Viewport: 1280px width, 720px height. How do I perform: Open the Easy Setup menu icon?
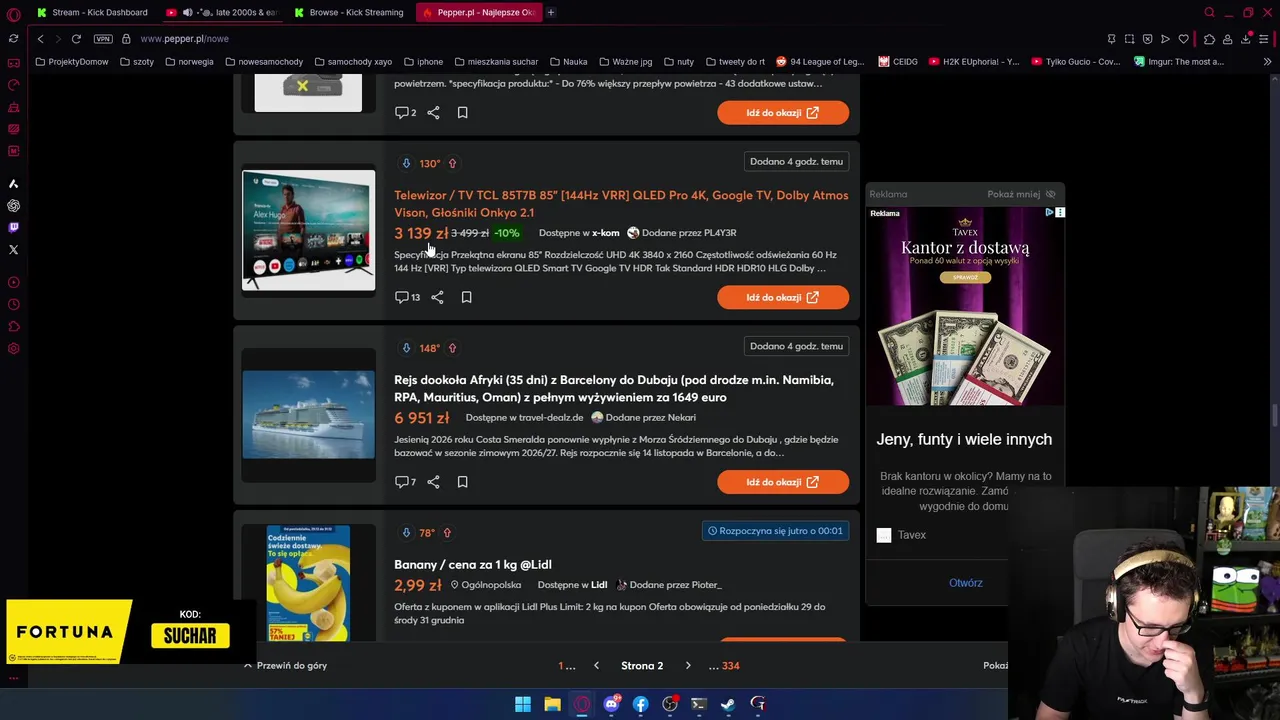(1265, 38)
